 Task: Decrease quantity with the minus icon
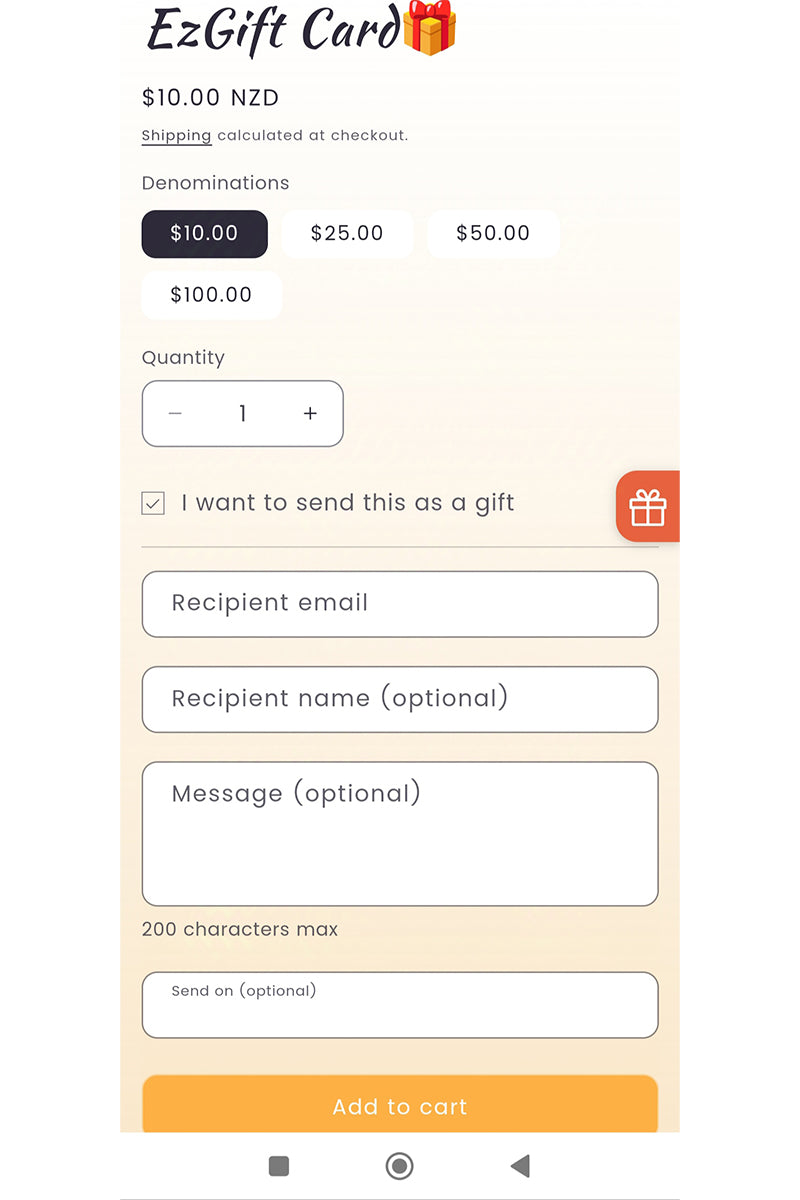175,413
